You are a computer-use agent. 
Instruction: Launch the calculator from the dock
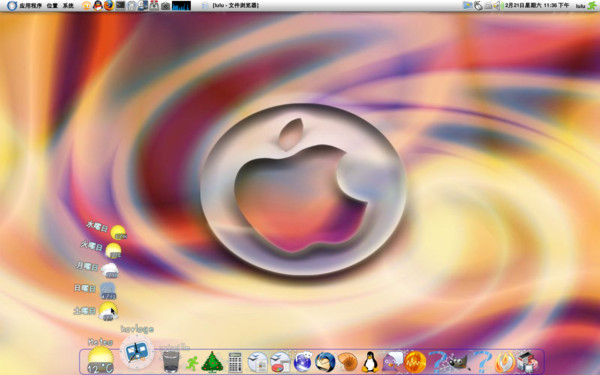[x=235, y=362]
